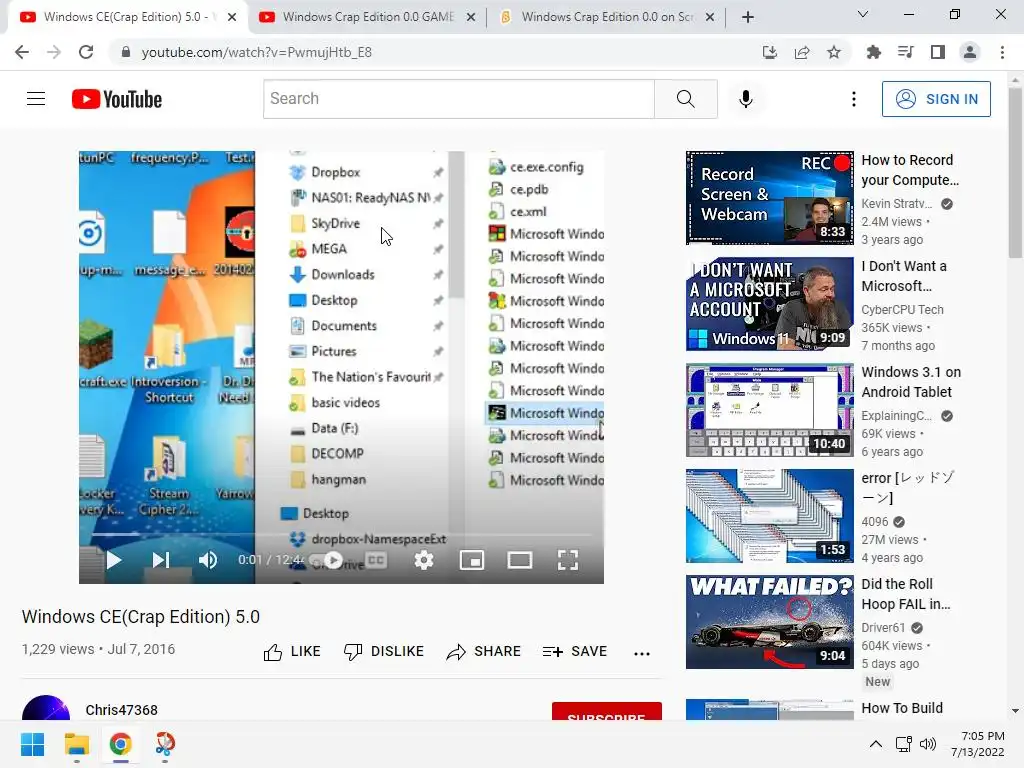Skip to the next video
The width and height of the screenshot is (1024, 768).
(161, 560)
